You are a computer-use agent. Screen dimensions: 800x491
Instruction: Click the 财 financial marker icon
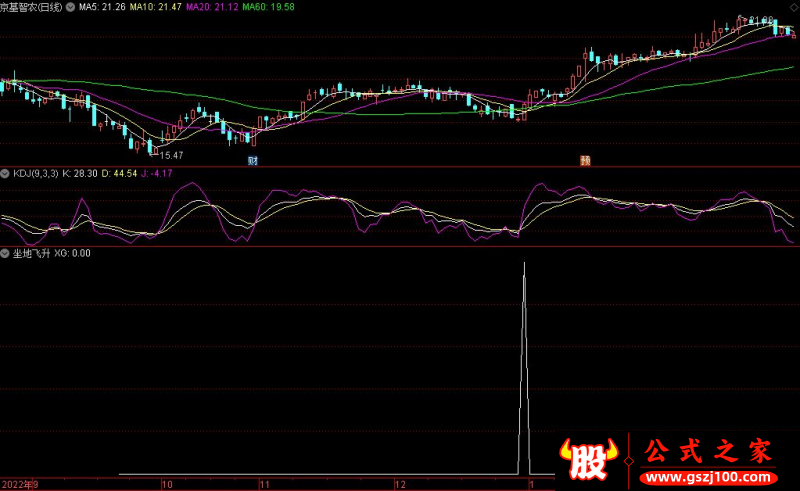click(x=253, y=160)
